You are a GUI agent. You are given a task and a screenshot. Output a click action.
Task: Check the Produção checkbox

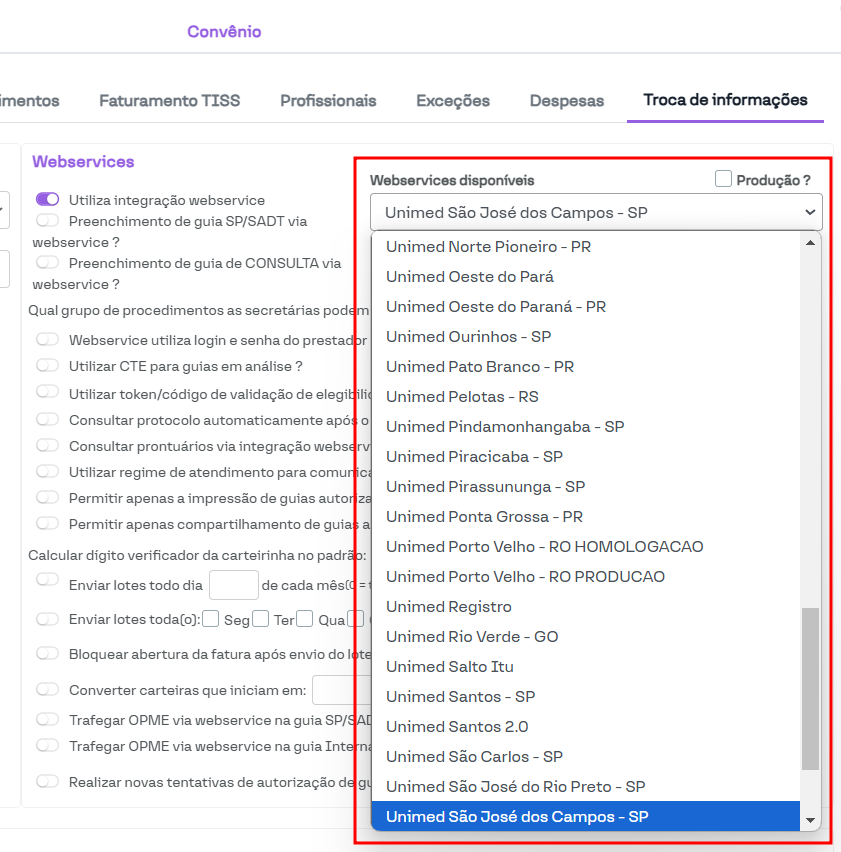[724, 179]
